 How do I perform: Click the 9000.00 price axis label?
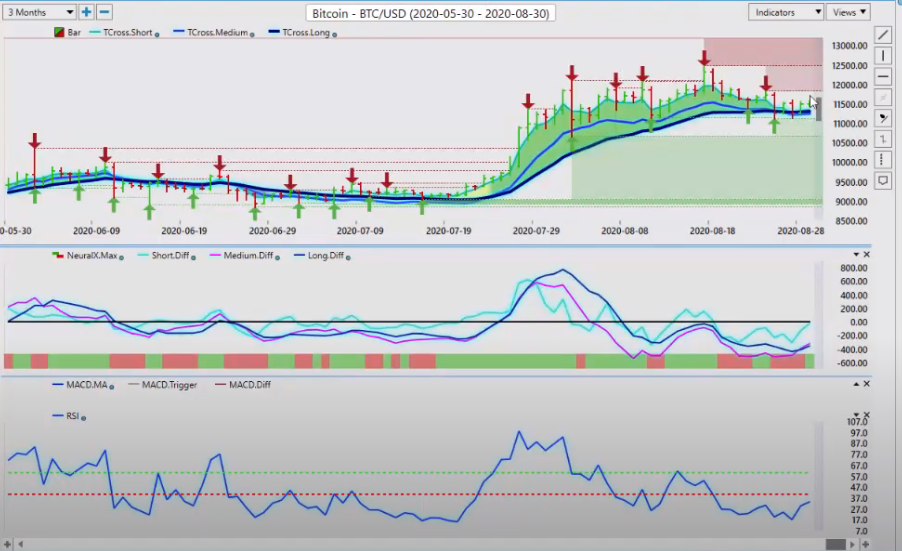pos(850,202)
